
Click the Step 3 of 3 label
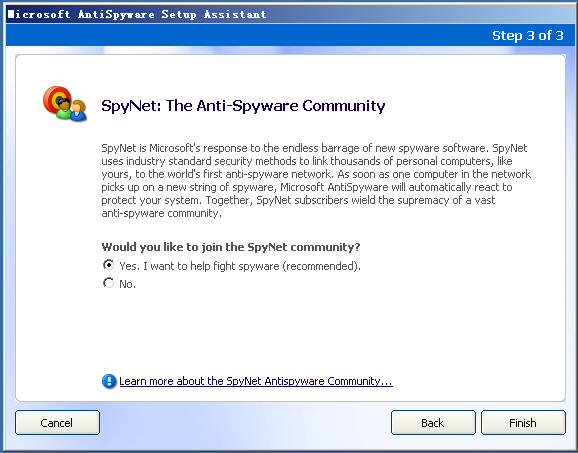528,35
